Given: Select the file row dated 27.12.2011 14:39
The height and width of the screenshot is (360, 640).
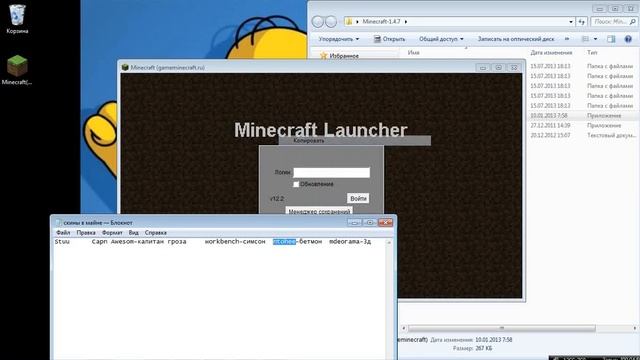Looking at the screenshot, I should click(582, 125).
